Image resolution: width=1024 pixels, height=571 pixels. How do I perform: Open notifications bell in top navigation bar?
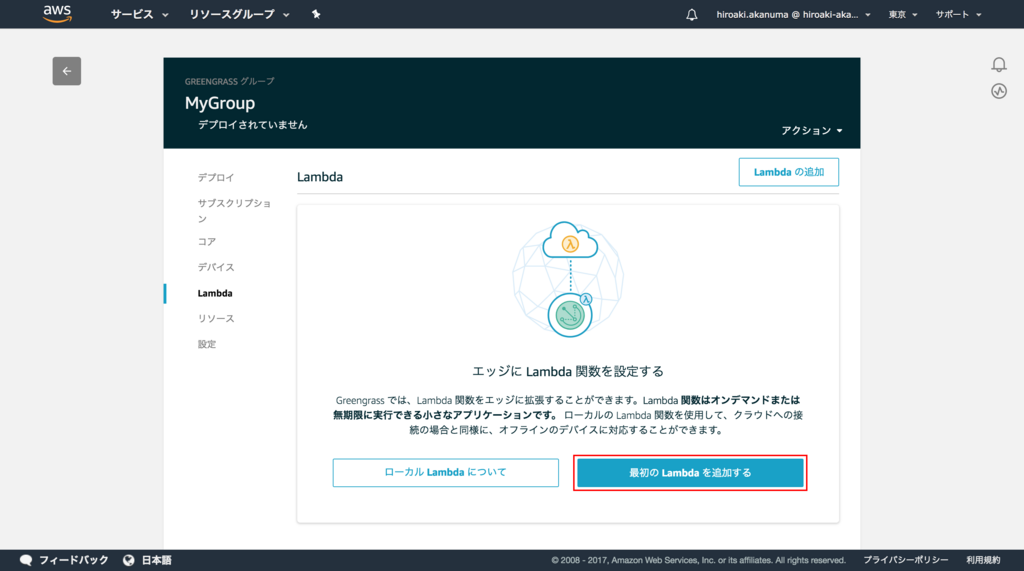click(692, 14)
